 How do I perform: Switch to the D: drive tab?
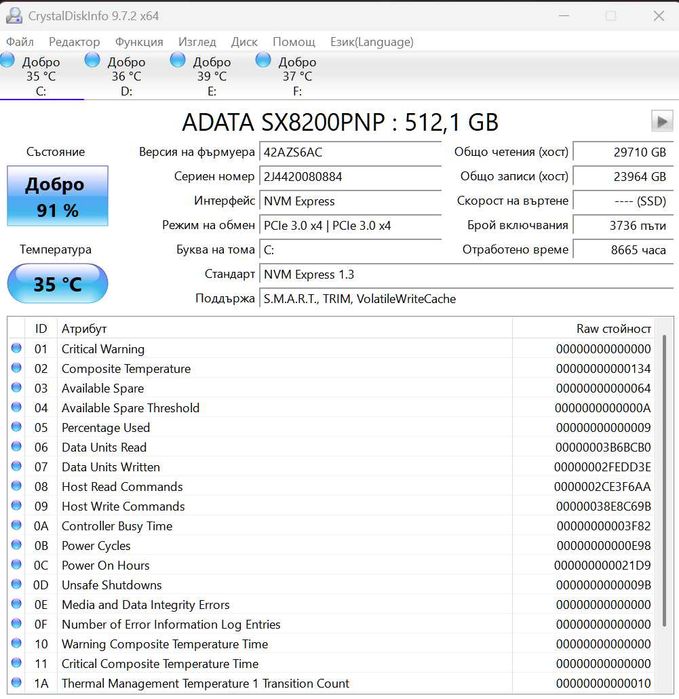[x=126, y=76]
